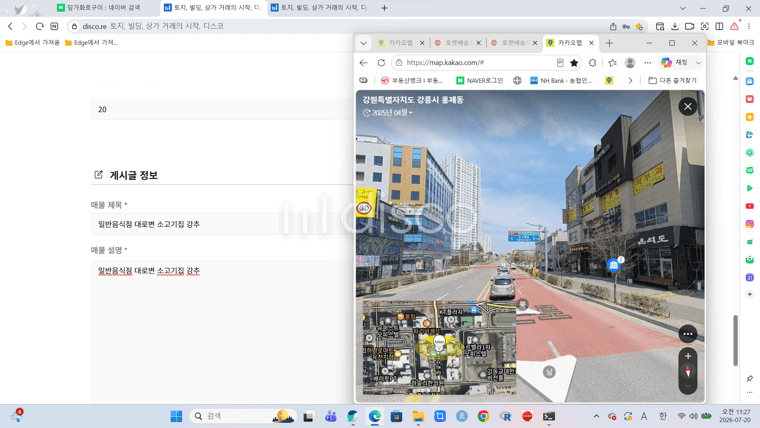Screen dimensions: 760x428
Task: Refresh the Kakao map page in Edge
Action: pyautogui.click(x=381, y=63)
